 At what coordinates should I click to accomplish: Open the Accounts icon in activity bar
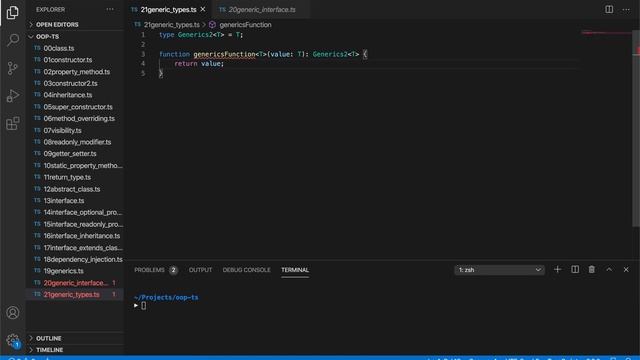click(x=13, y=313)
